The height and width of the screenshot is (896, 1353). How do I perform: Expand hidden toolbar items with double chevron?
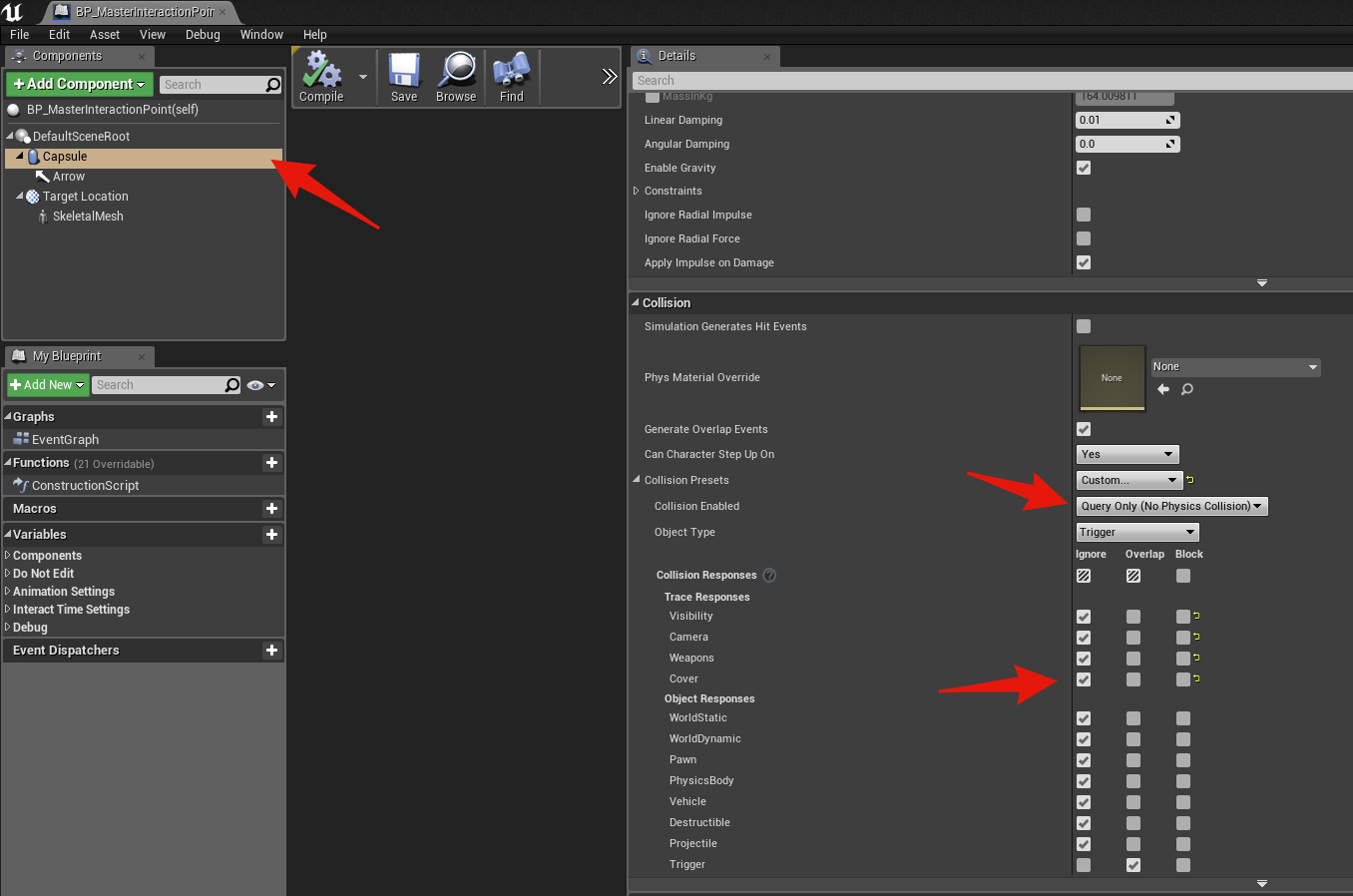[610, 77]
